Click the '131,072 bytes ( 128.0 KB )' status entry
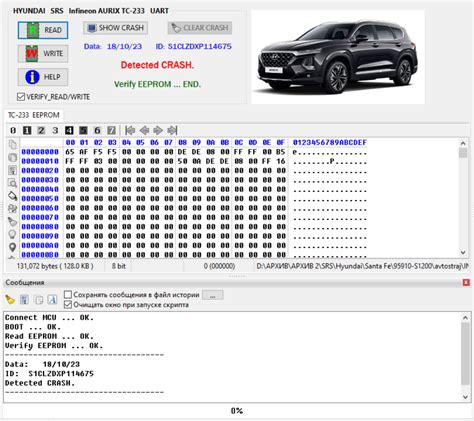 tap(55, 266)
